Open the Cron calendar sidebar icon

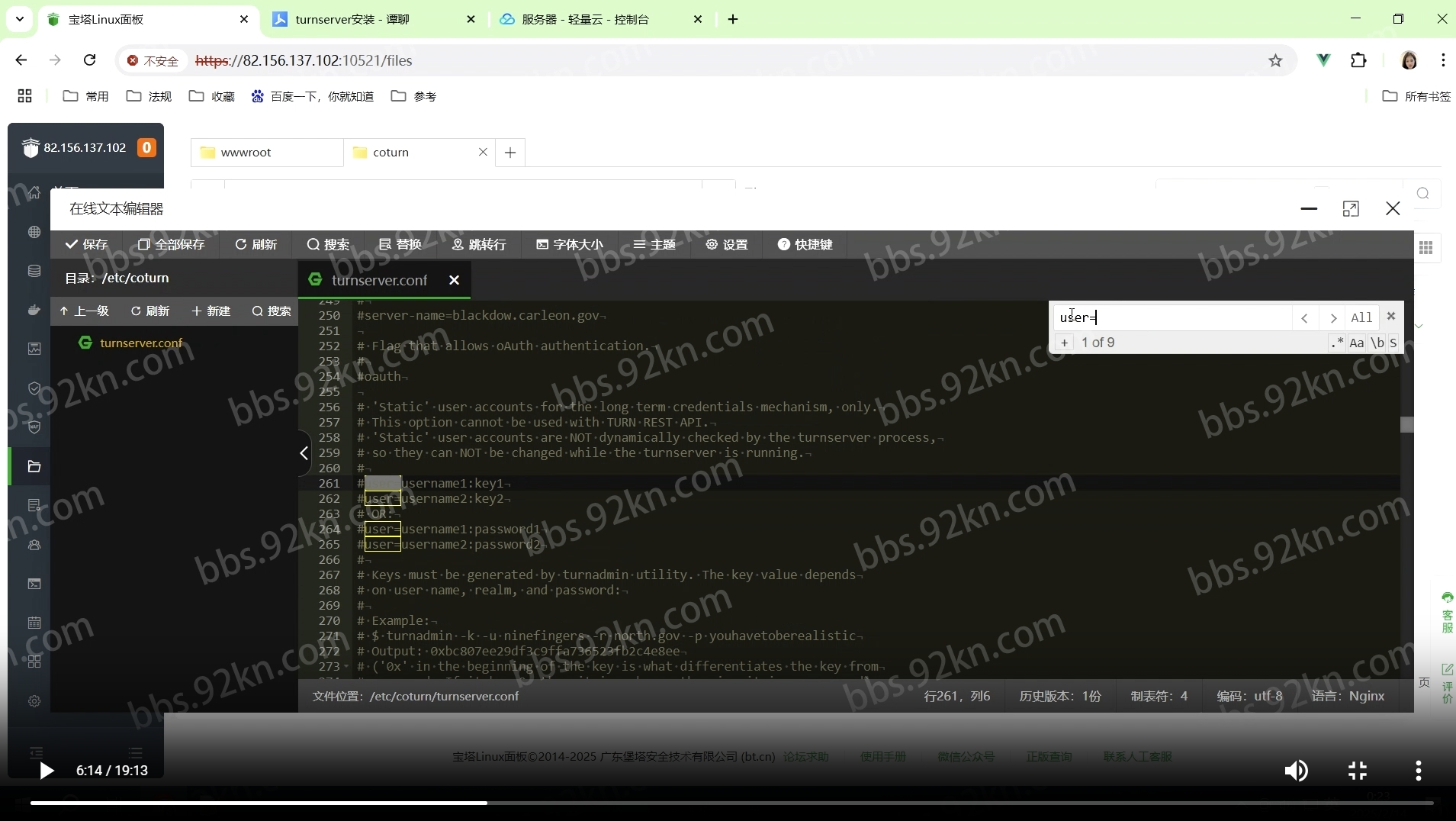(34, 623)
